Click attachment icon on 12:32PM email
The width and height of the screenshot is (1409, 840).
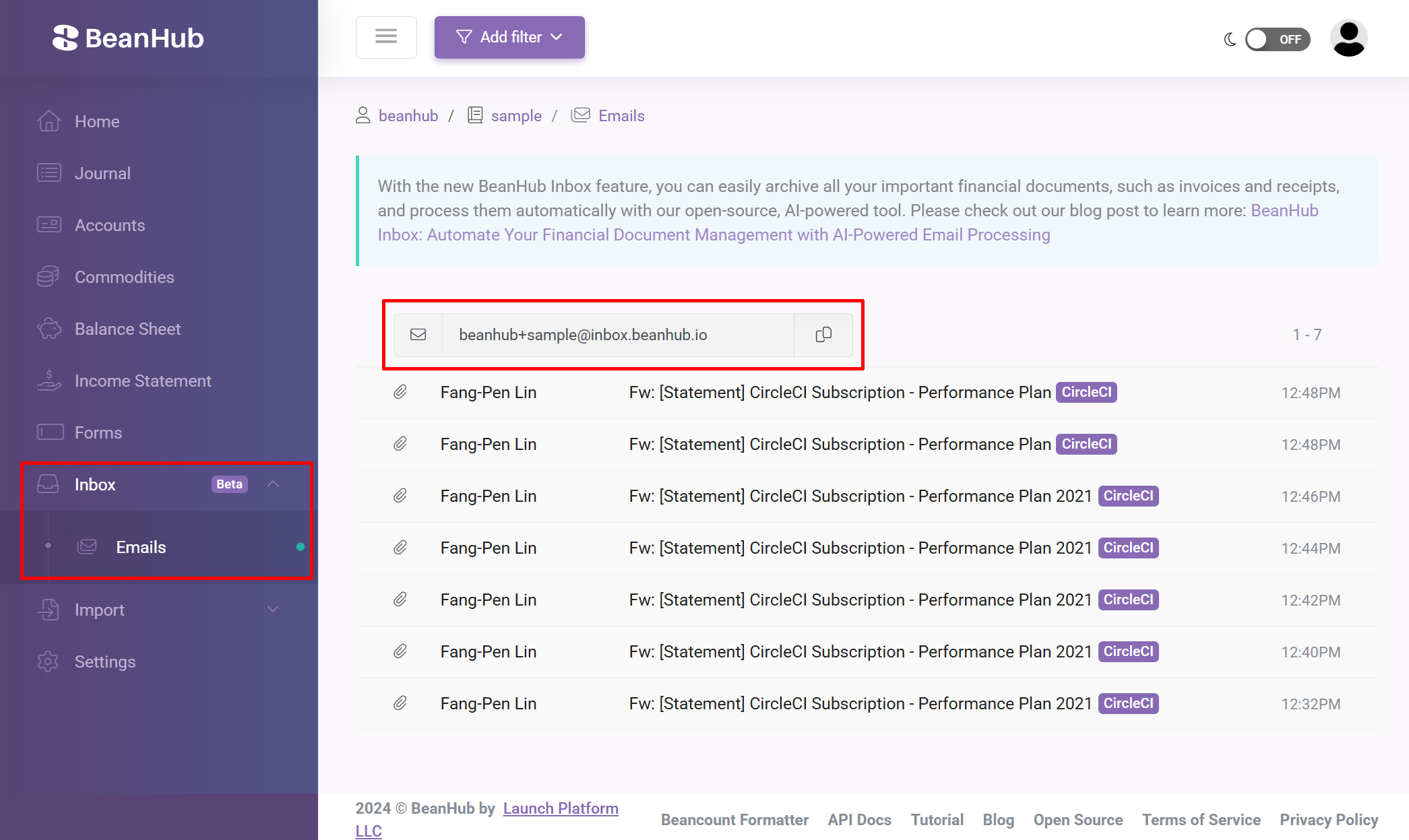point(400,703)
